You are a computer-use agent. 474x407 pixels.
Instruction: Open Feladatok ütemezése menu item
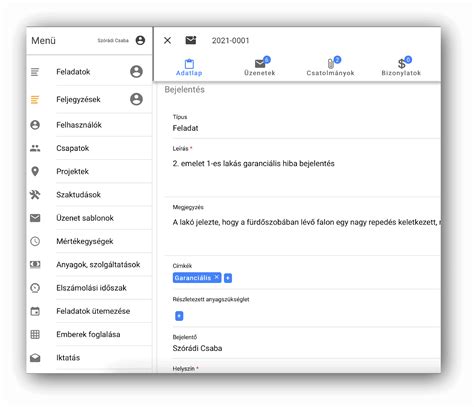(93, 311)
